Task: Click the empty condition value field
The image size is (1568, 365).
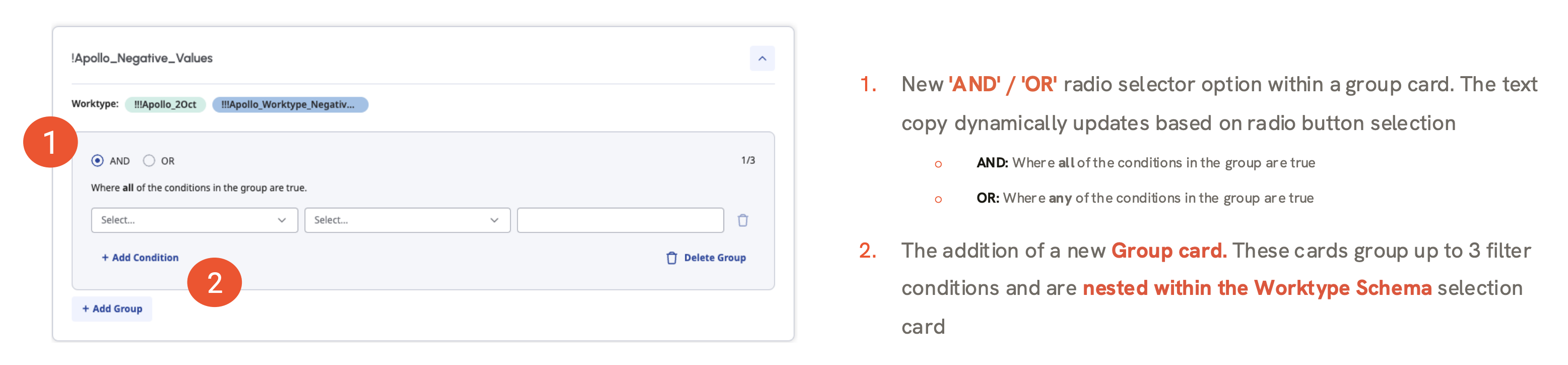Action: click(620, 220)
